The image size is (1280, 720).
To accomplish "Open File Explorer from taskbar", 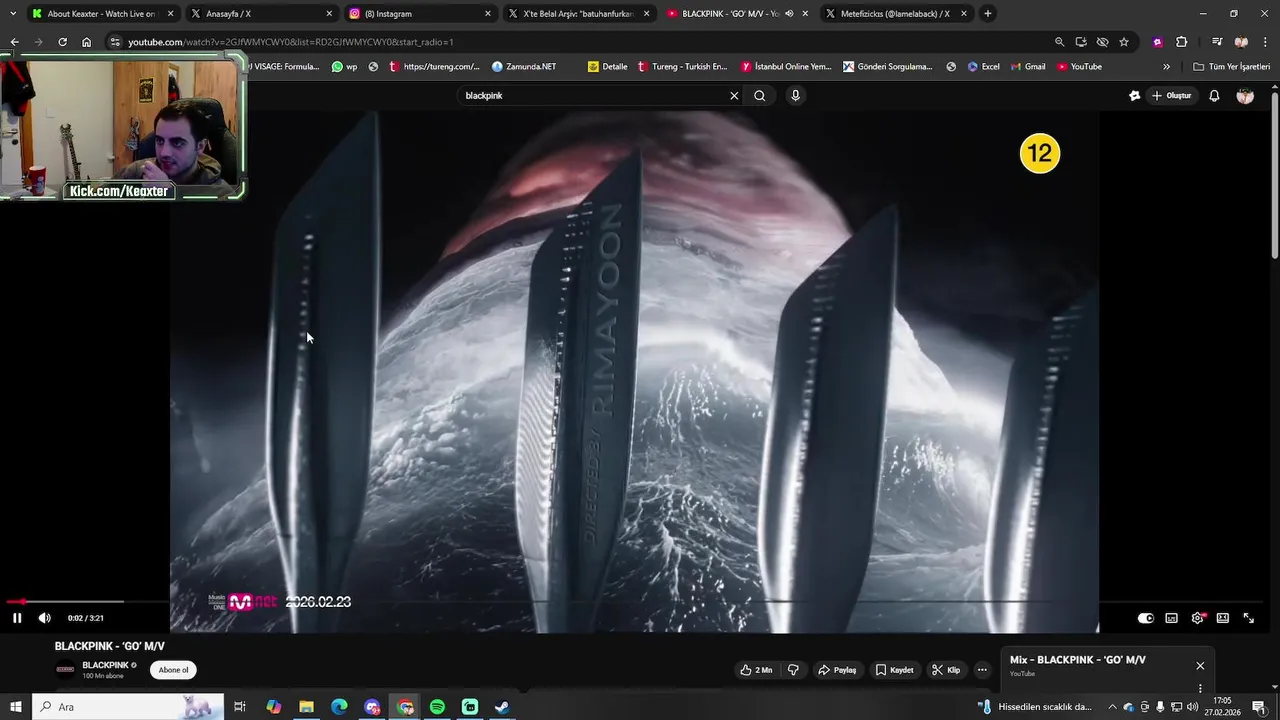I will [x=306, y=707].
